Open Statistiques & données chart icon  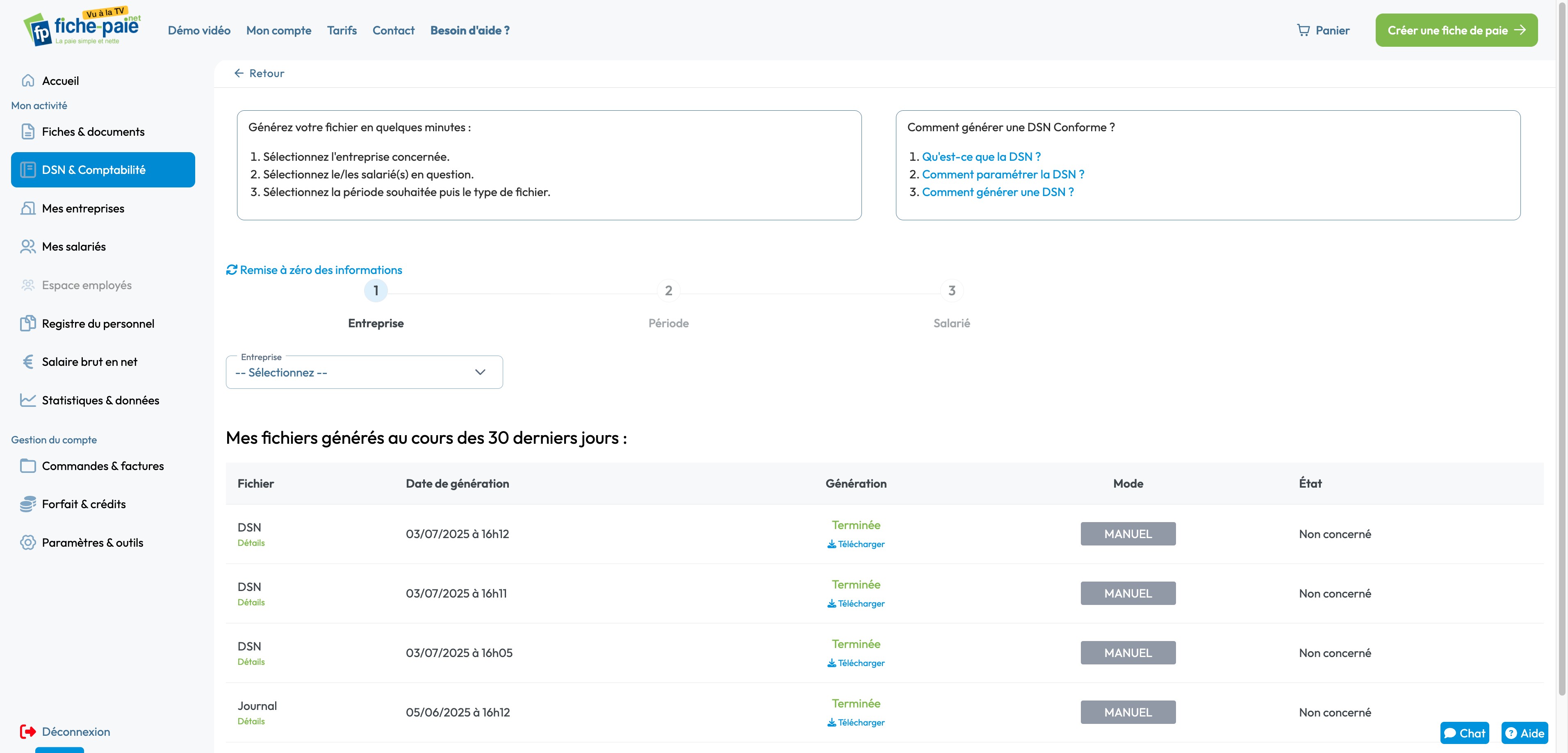tap(28, 400)
